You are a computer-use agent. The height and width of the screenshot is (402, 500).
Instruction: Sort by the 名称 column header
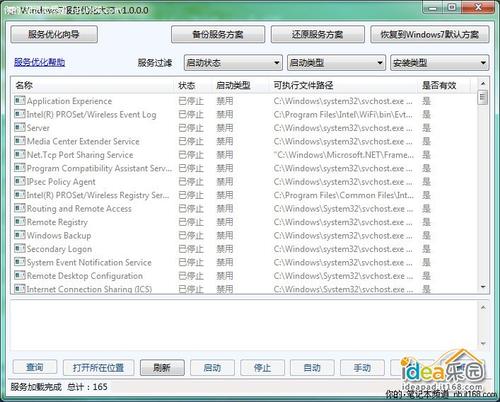[24, 85]
